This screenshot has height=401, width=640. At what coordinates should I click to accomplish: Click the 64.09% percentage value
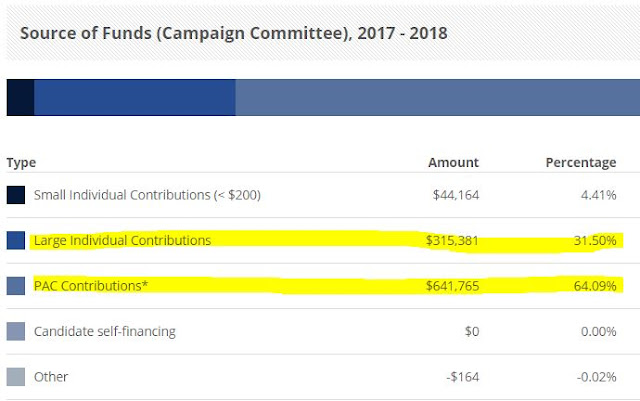[x=594, y=286]
